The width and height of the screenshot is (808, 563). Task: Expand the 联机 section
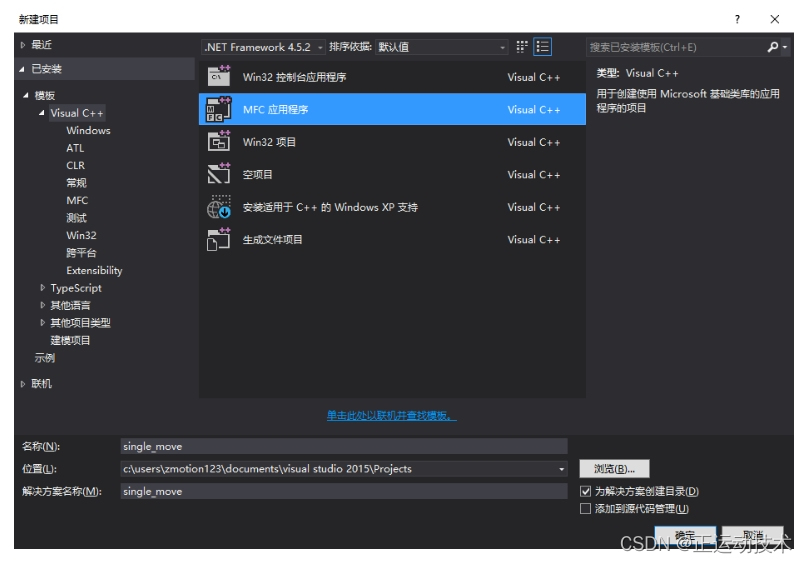point(23,383)
